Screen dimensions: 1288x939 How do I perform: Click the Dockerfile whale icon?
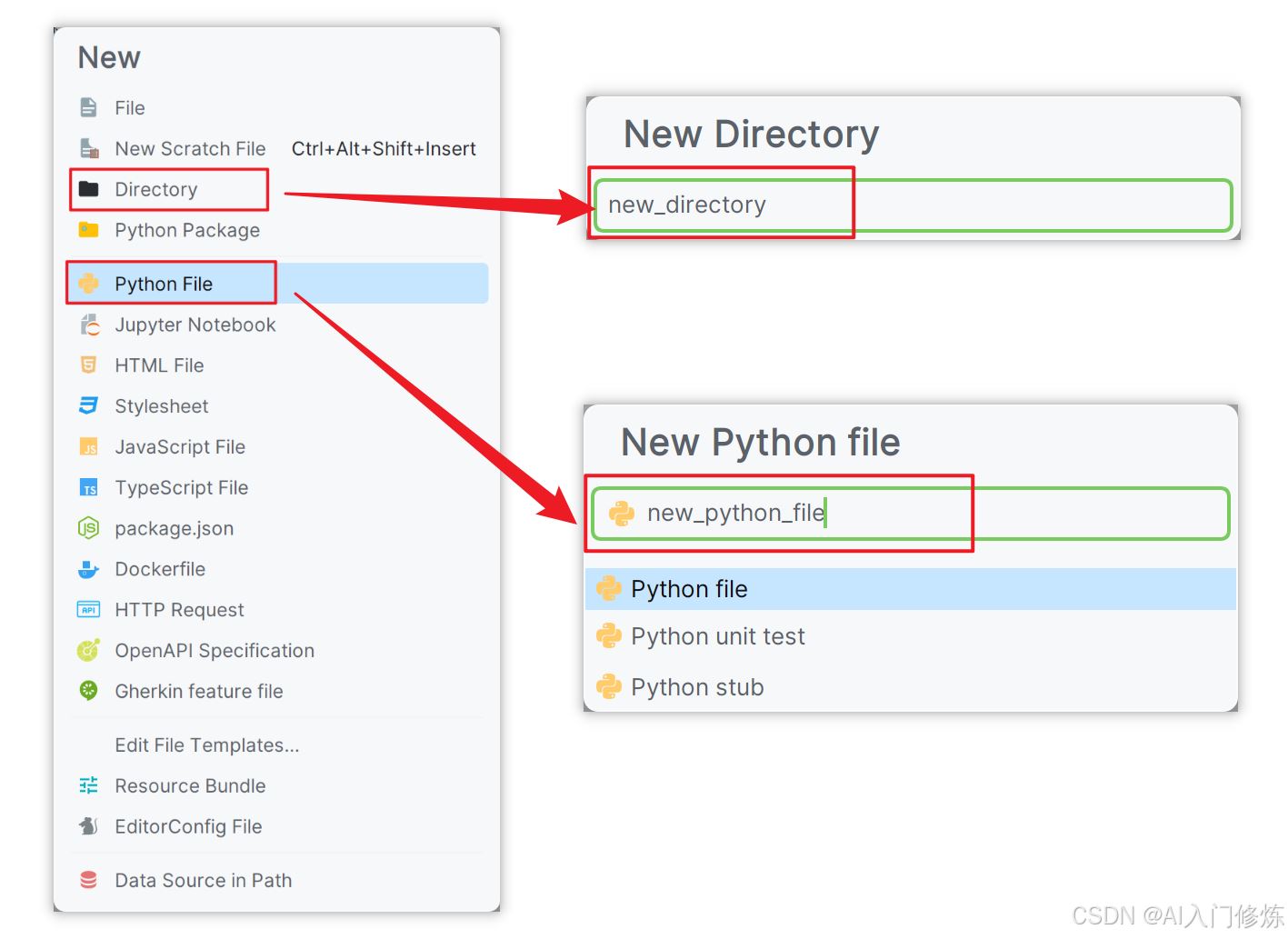point(88,569)
